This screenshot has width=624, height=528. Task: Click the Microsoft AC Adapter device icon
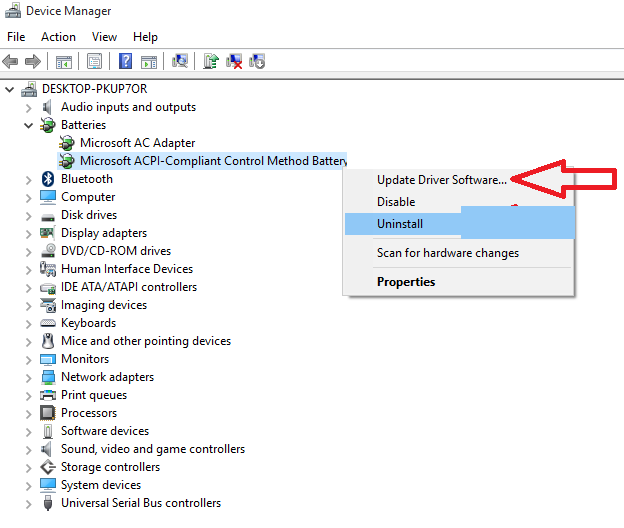(x=66, y=143)
